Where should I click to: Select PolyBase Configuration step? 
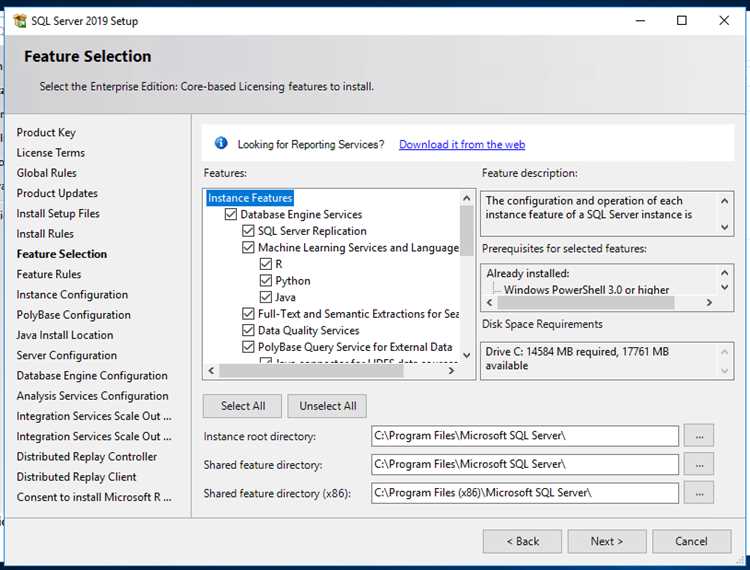tap(74, 315)
